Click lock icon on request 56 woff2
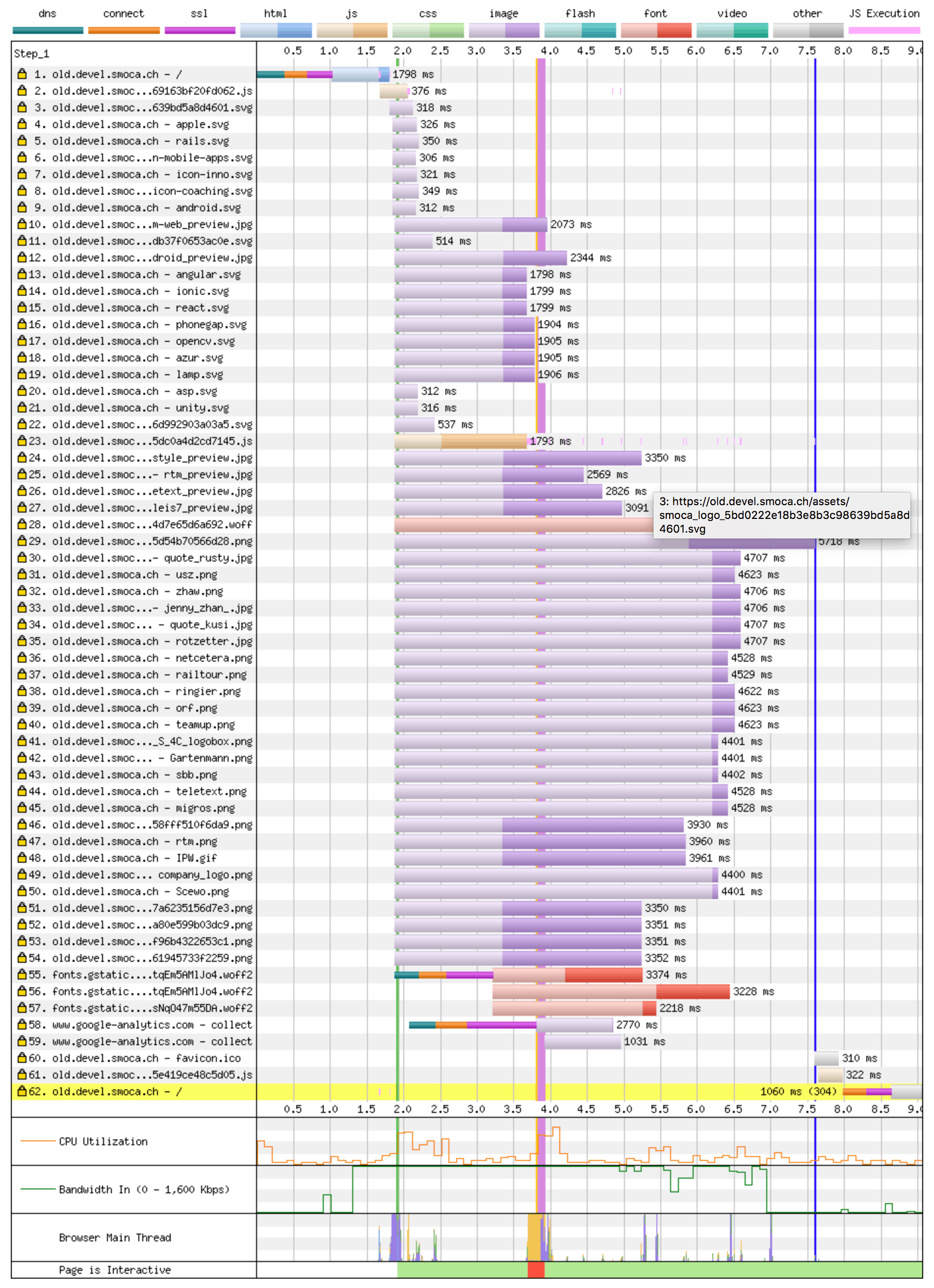This screenshot has height=1288, width=934. (22, 991)
